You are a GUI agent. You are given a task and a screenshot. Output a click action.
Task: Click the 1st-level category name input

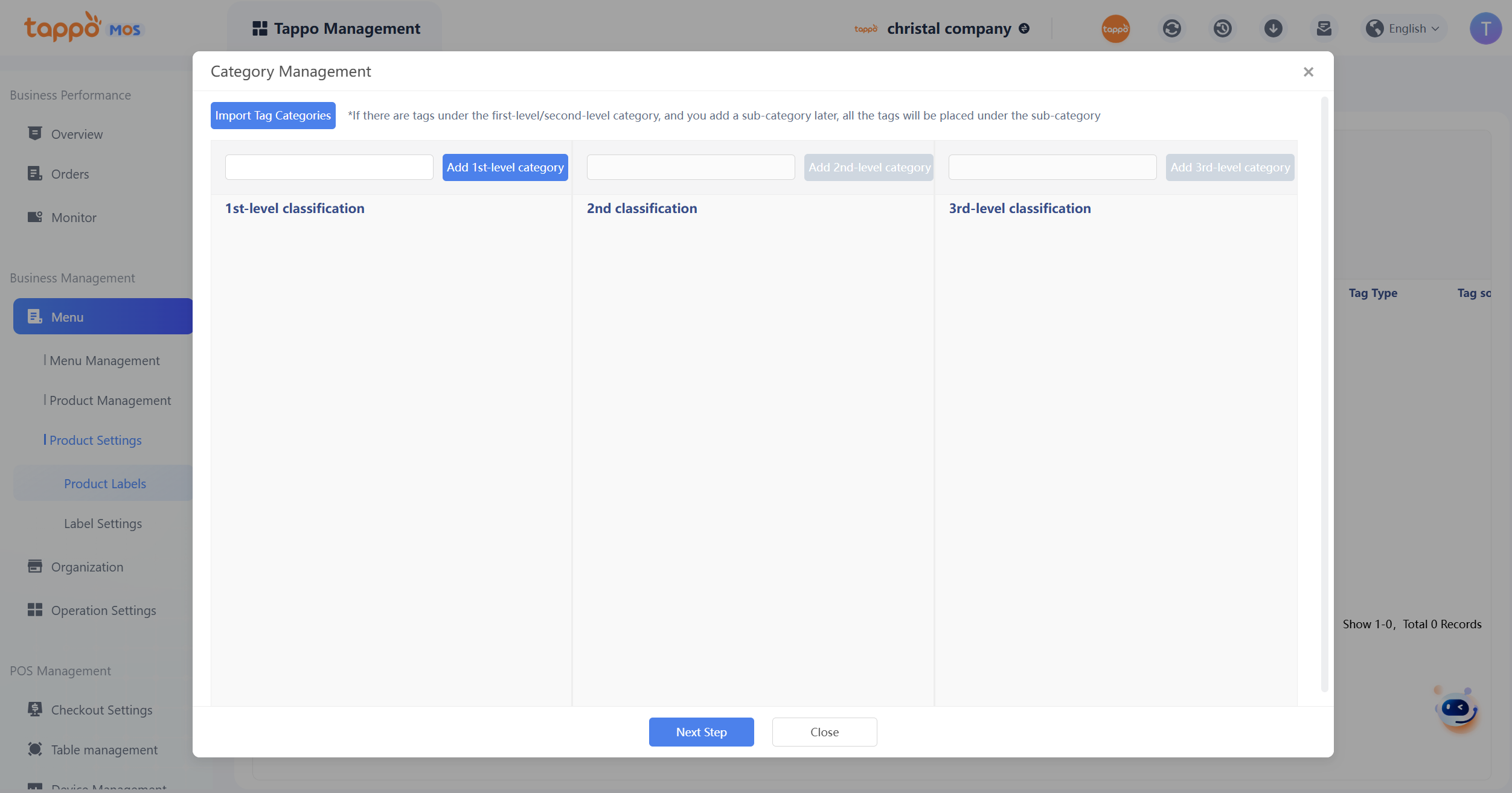(x=329, y=167)
